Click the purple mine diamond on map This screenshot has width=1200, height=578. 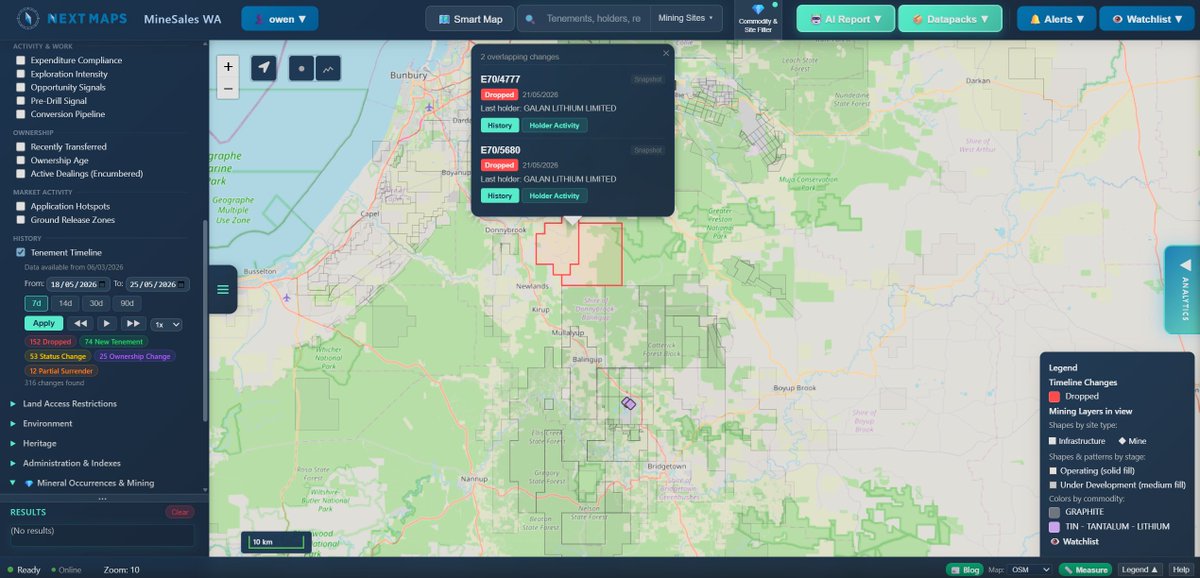click(x=629, y=403)
